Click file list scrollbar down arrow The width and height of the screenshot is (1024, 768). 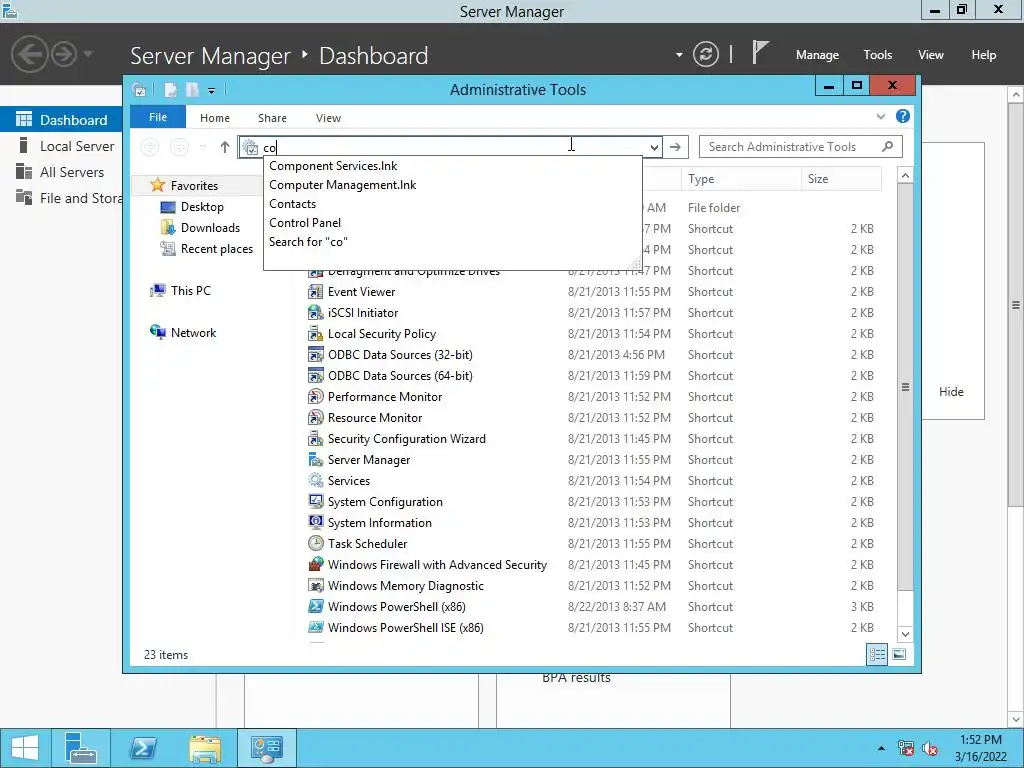pos(905,633)
